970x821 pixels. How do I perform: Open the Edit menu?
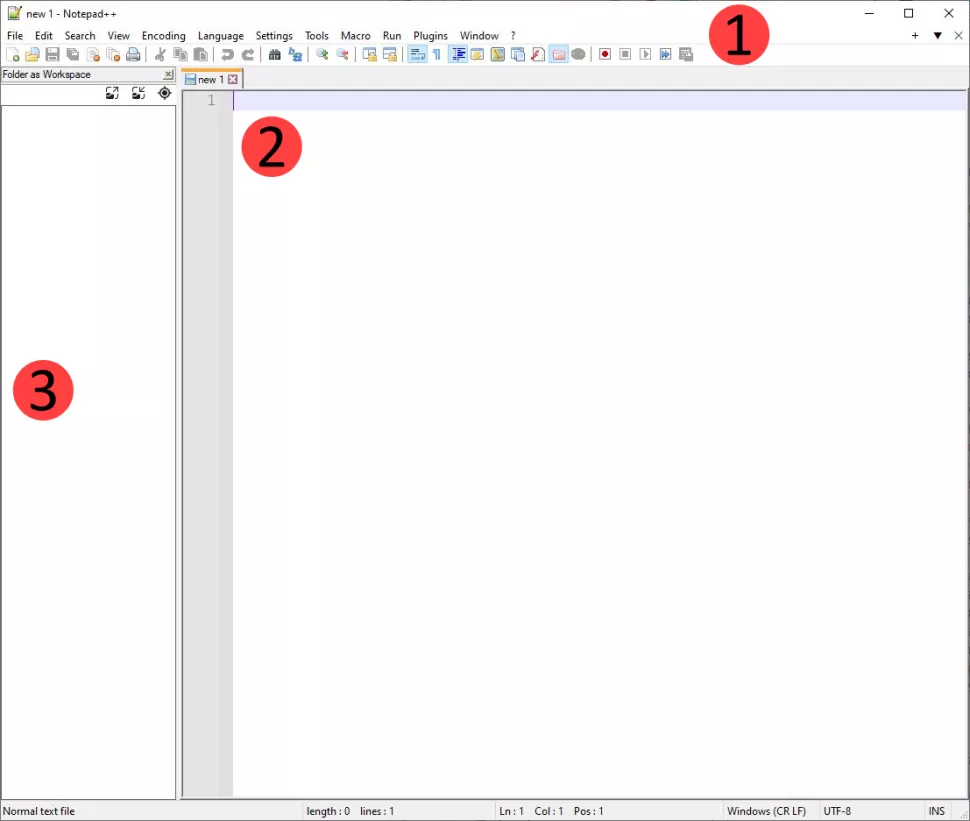pos(43,36)
